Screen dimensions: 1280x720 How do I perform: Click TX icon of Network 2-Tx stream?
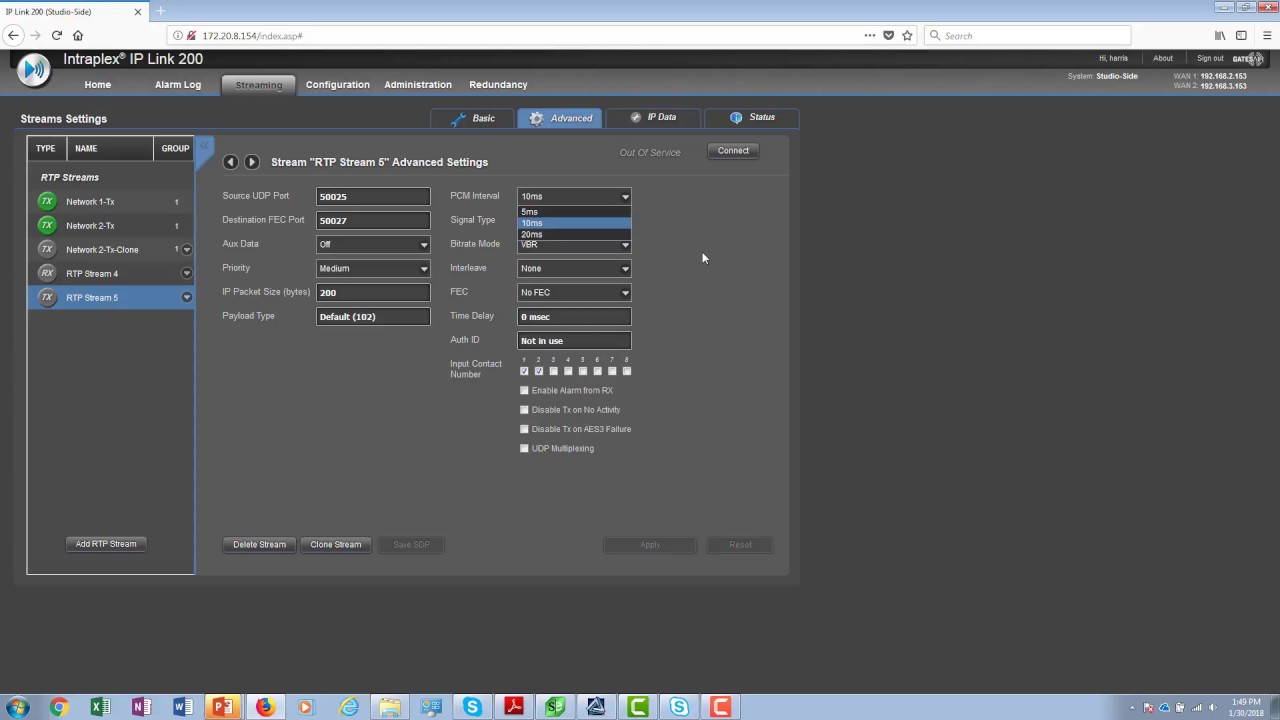[x=47, y=225]
